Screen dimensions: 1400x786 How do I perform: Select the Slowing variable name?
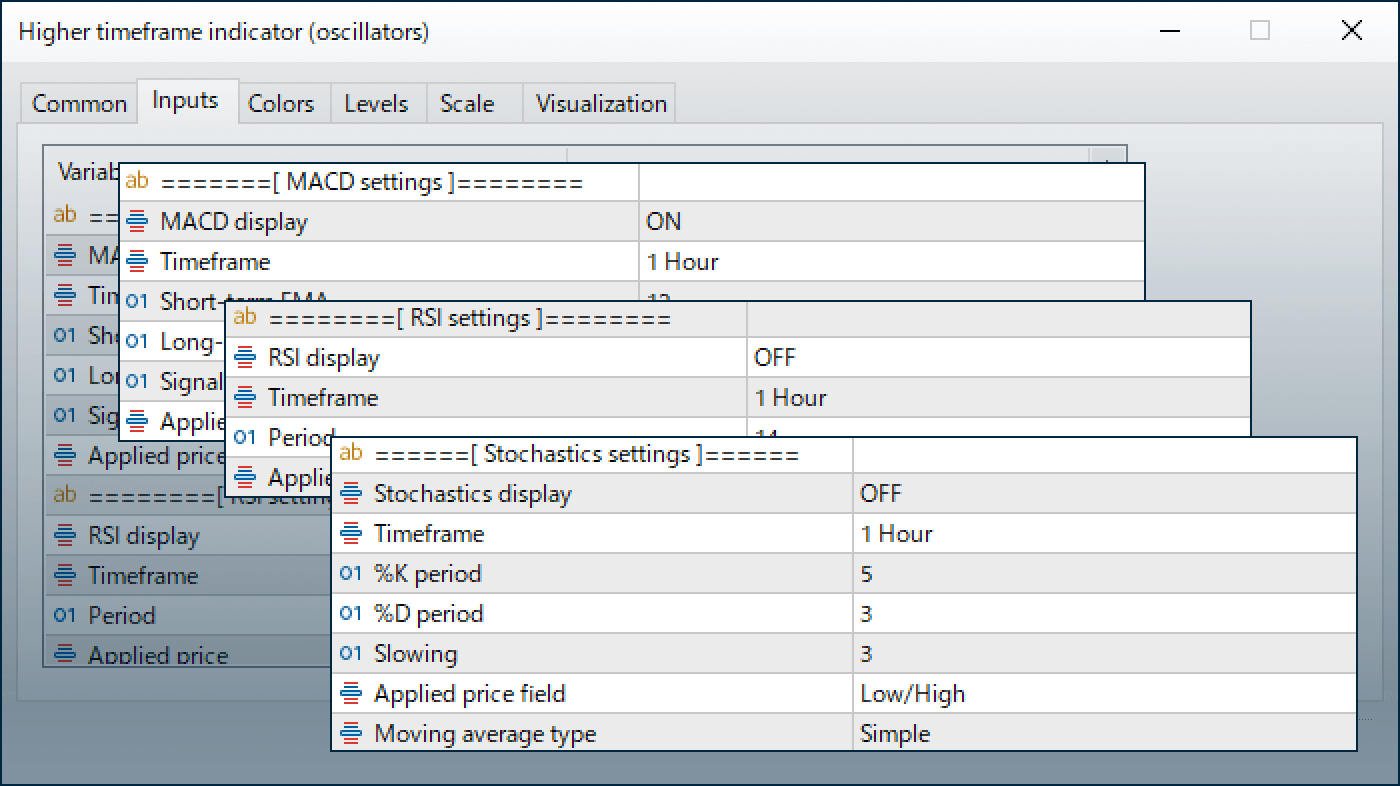[416, 654]
